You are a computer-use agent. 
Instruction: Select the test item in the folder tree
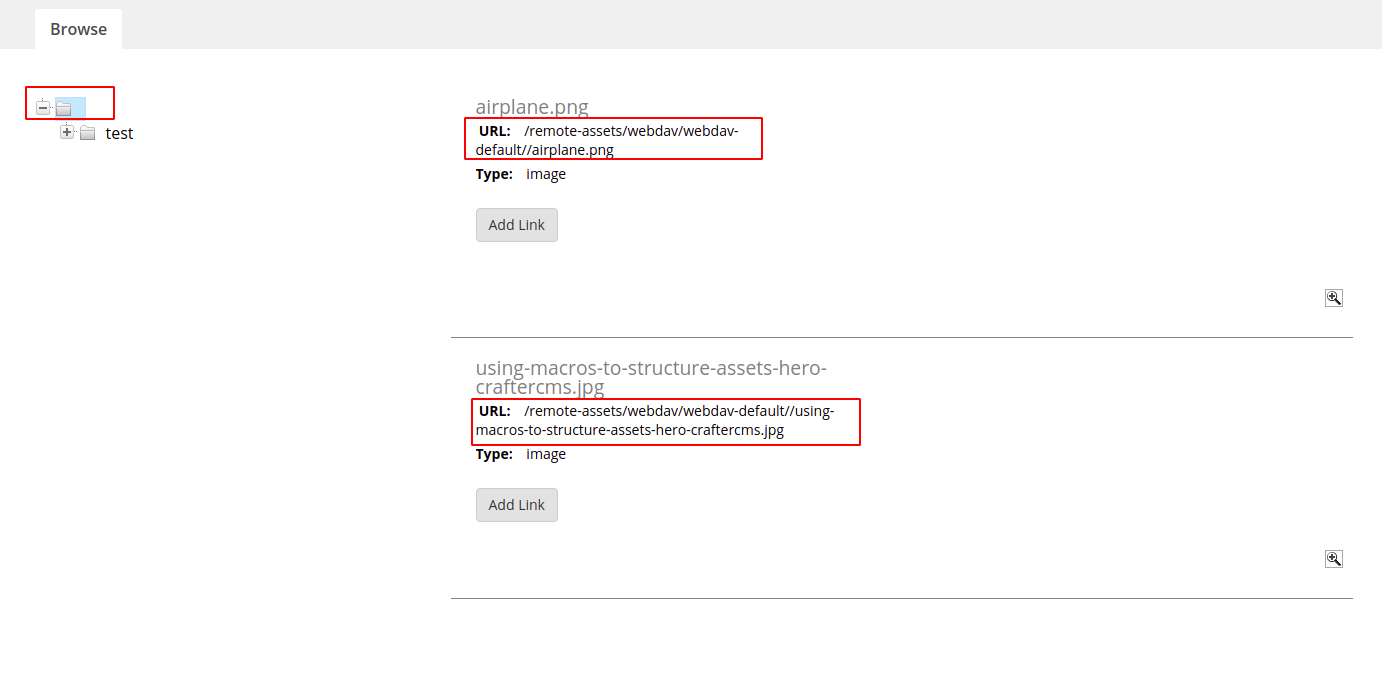click(x=119, y=132)
